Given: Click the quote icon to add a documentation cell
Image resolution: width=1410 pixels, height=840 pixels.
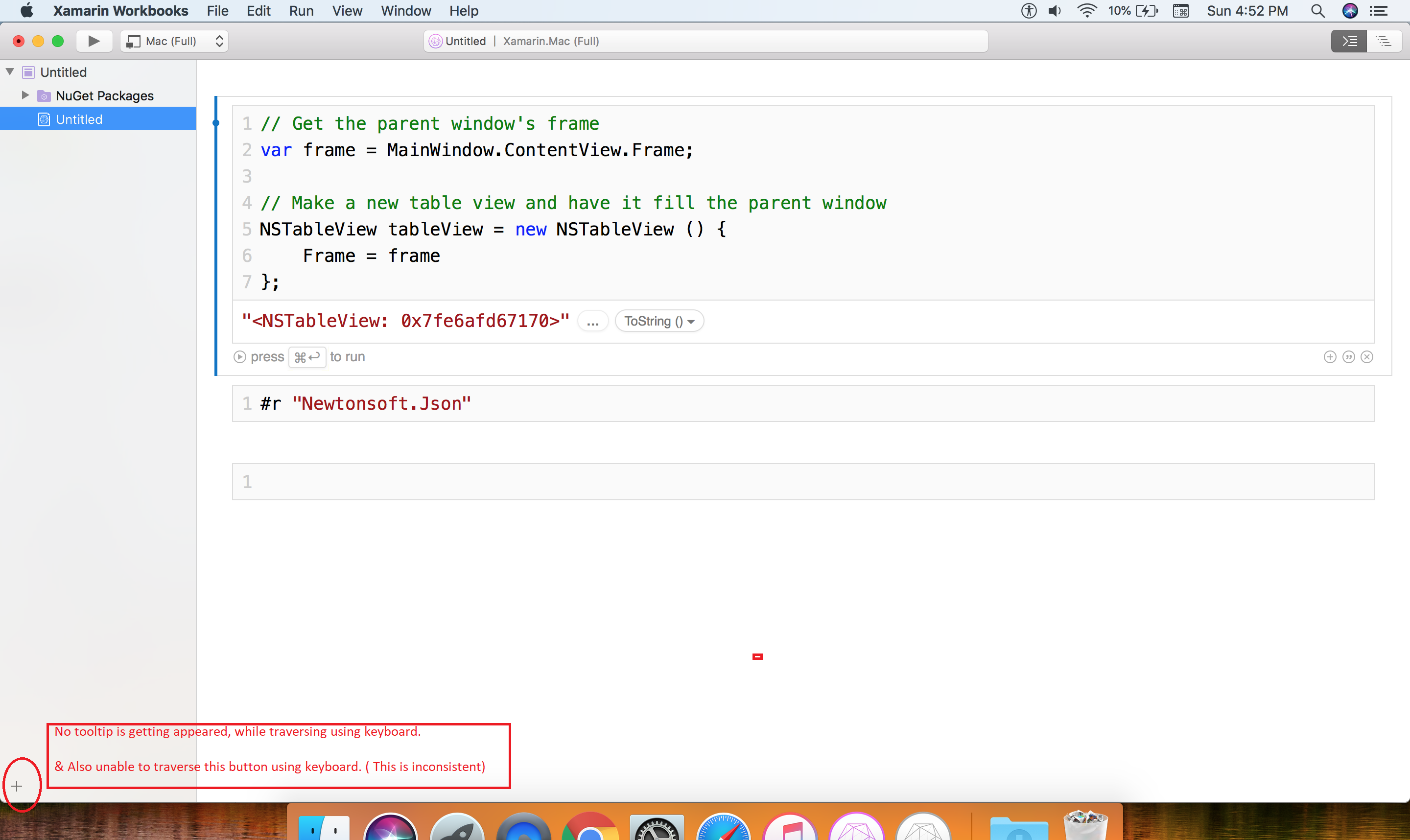Looking at the screenshot, I should point(1348,356).
